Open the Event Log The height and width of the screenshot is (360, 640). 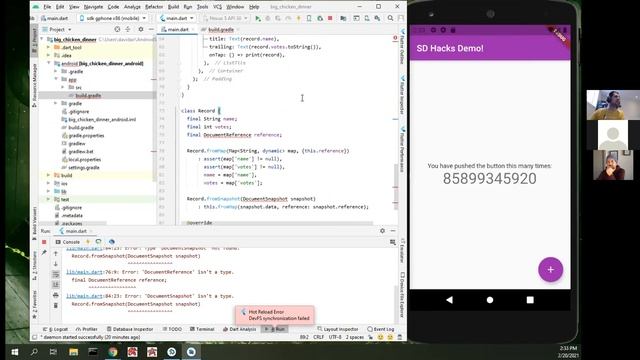[x=381, y=329]
